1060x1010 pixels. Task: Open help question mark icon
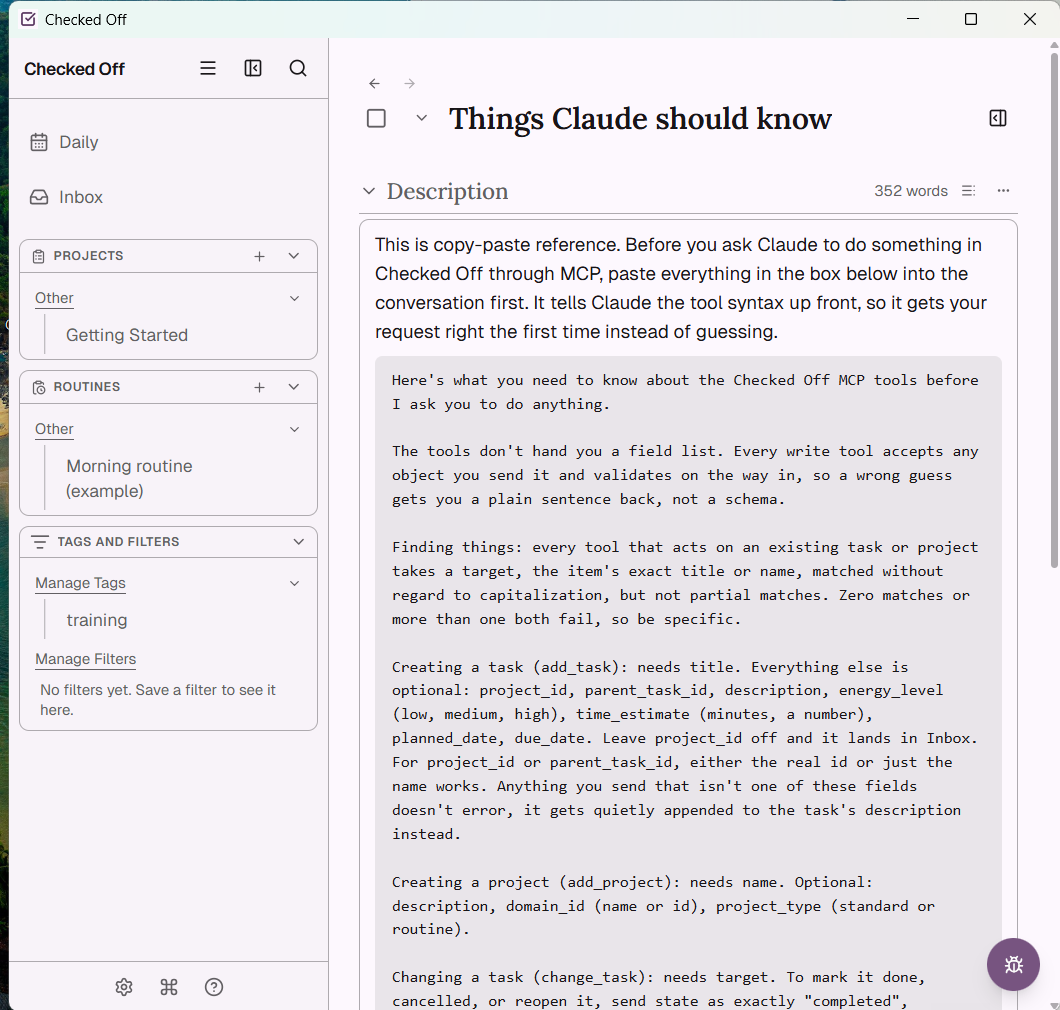pyautogui.click(x=214, y=987)
